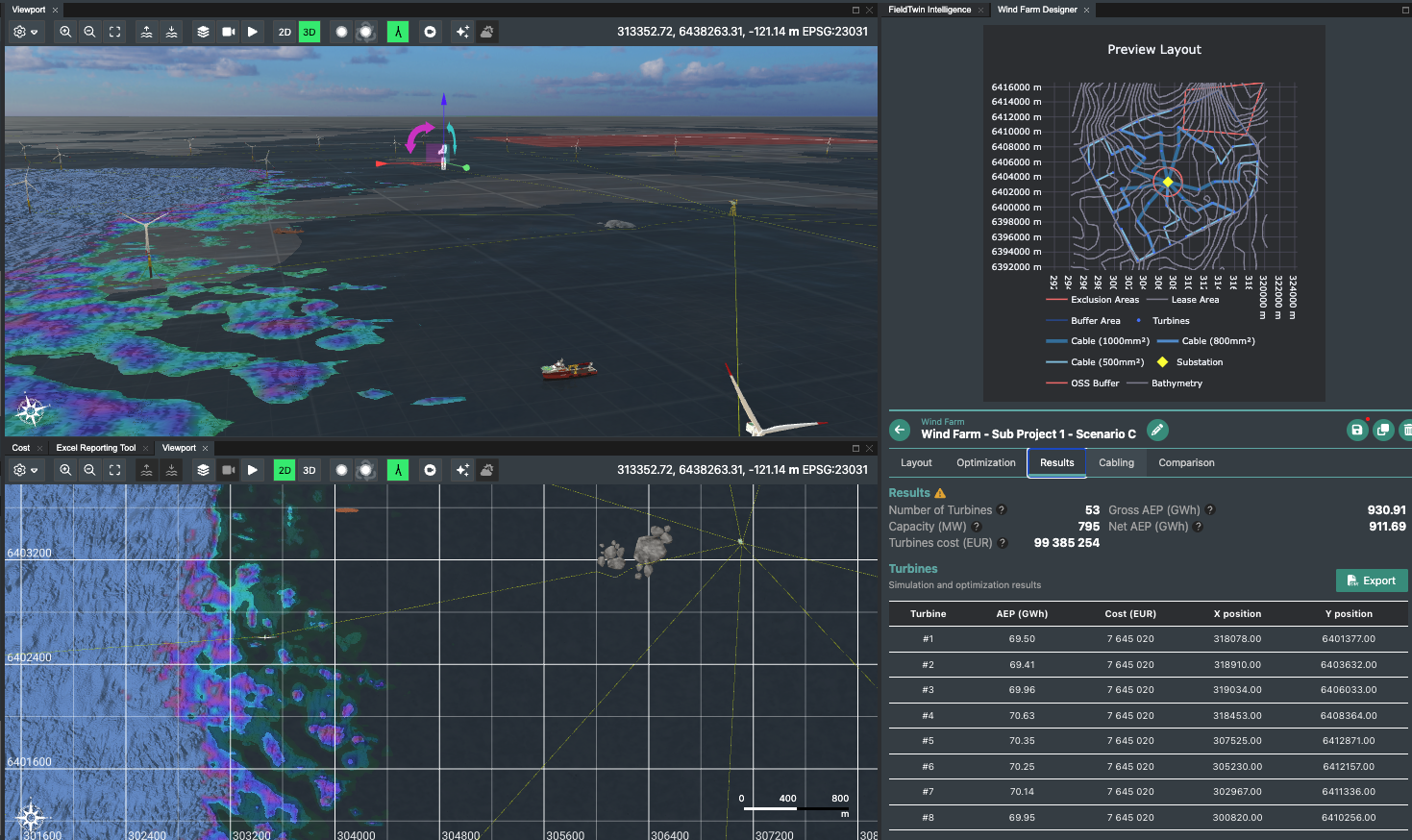This screenshot has height=840, width=1412.
Task: Click help icon beside Number of Turbines
Action: (1002, 510)
